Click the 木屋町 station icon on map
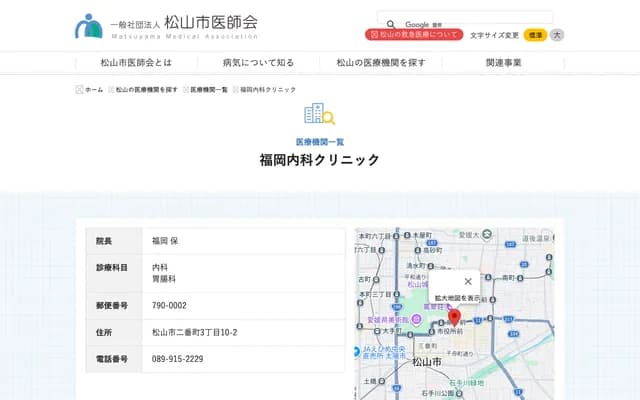The height and width of the screenshot is (400, 640). pyautogui.click(x=407, y=235)
